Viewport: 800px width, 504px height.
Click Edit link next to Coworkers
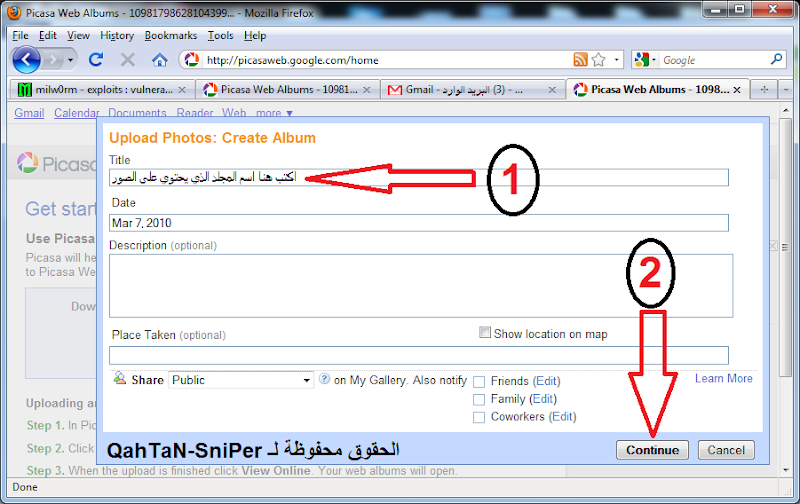pos(563,417)
